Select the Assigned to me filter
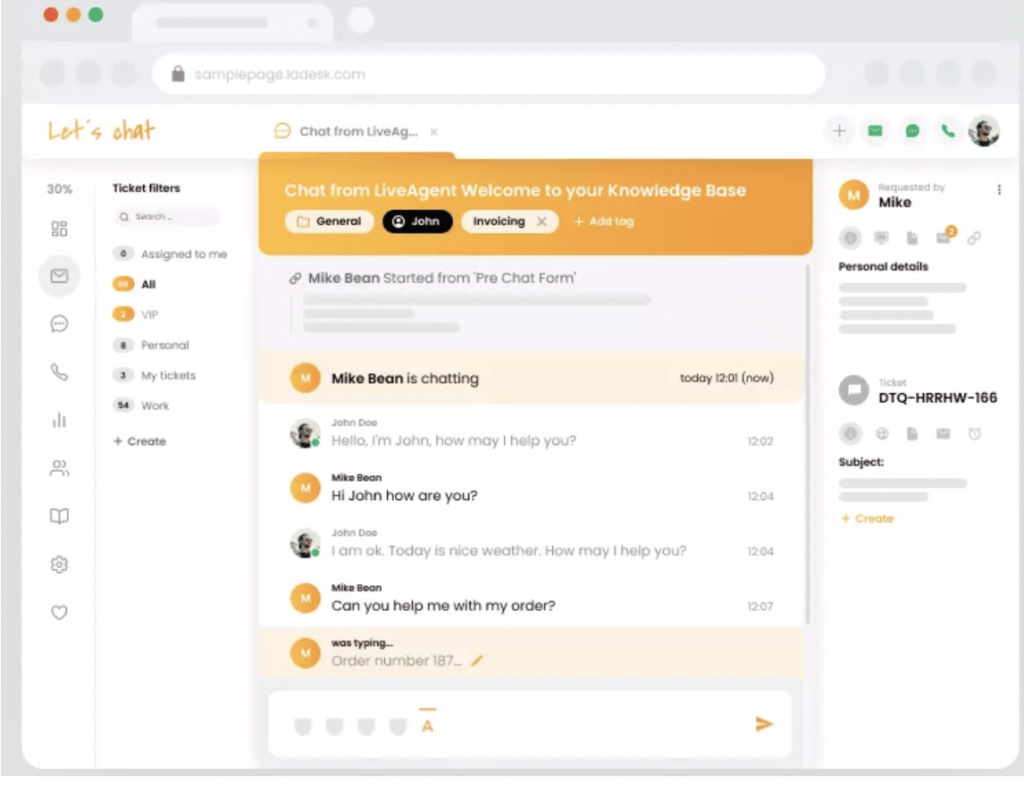This screenshot has height=786, width=1024. coord(171,254)
